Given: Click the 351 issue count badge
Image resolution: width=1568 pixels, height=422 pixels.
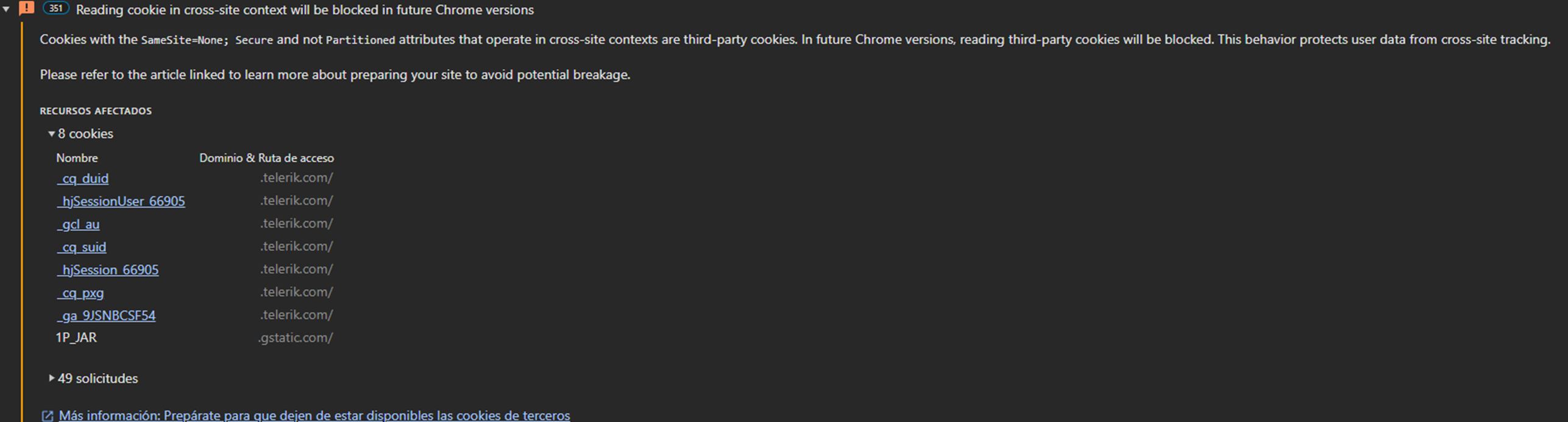Looking at the screenshot, I should tap(55, 9).
